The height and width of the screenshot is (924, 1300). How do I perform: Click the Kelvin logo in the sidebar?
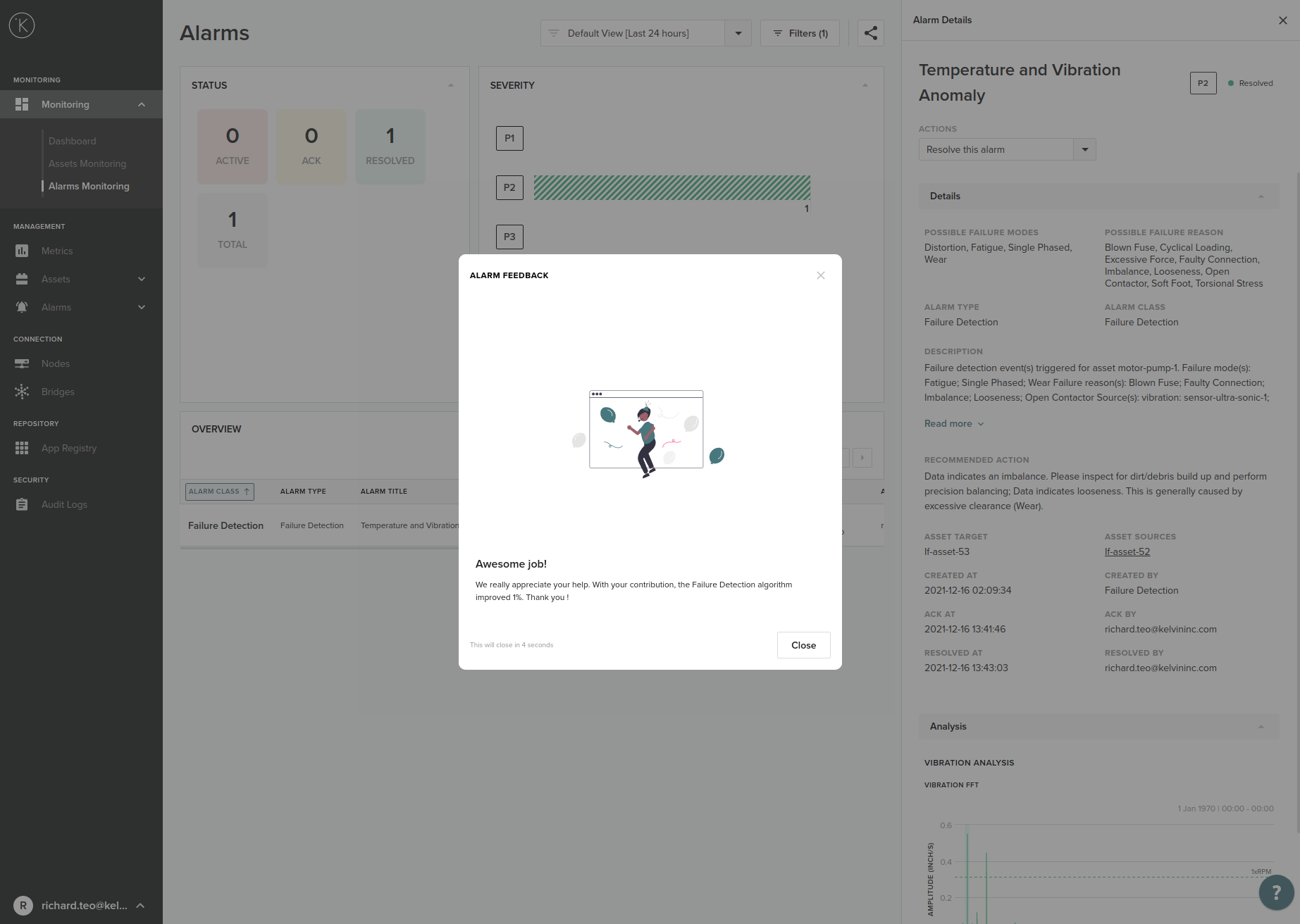22,26
